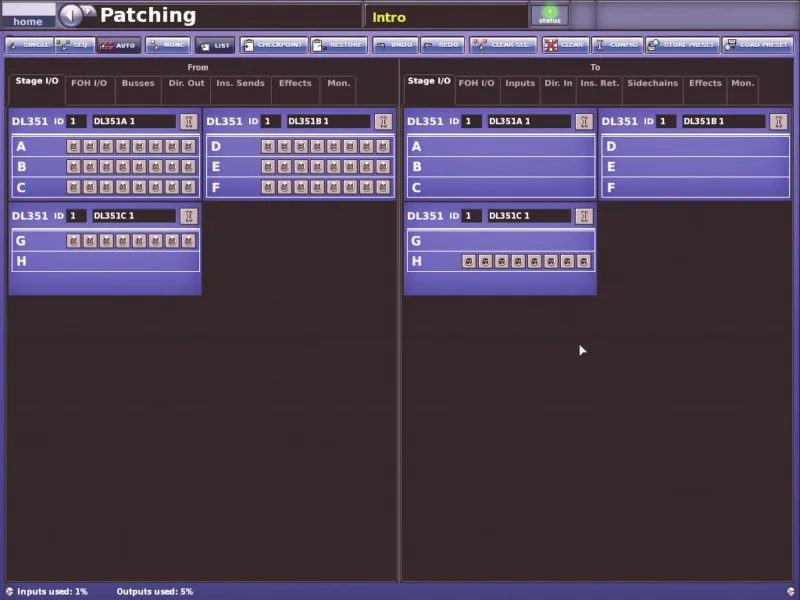Click the CHECKPOINT button
This screenshot has width=800, height=600.
[274, 45]
